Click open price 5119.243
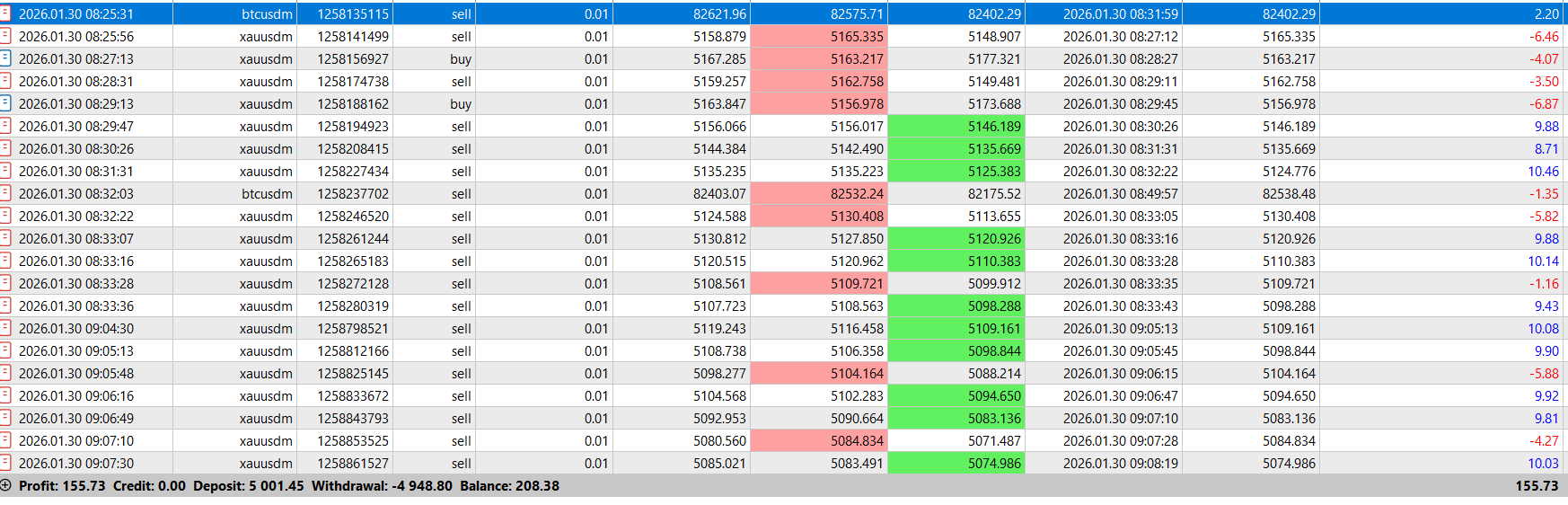The height and width of the screenshot is (505, 1568). 719,329
